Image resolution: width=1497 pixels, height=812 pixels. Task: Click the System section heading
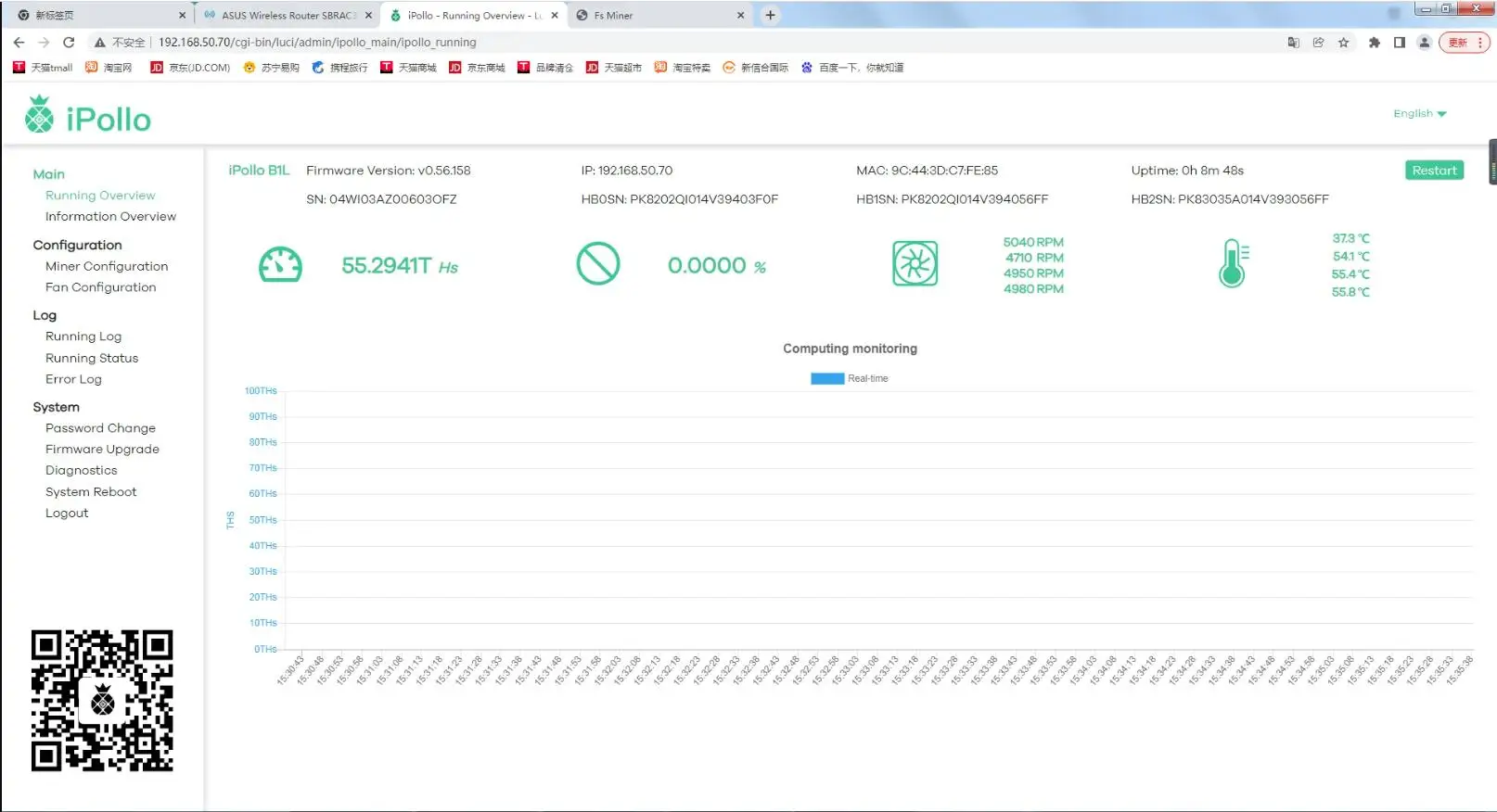coord(56,407)
